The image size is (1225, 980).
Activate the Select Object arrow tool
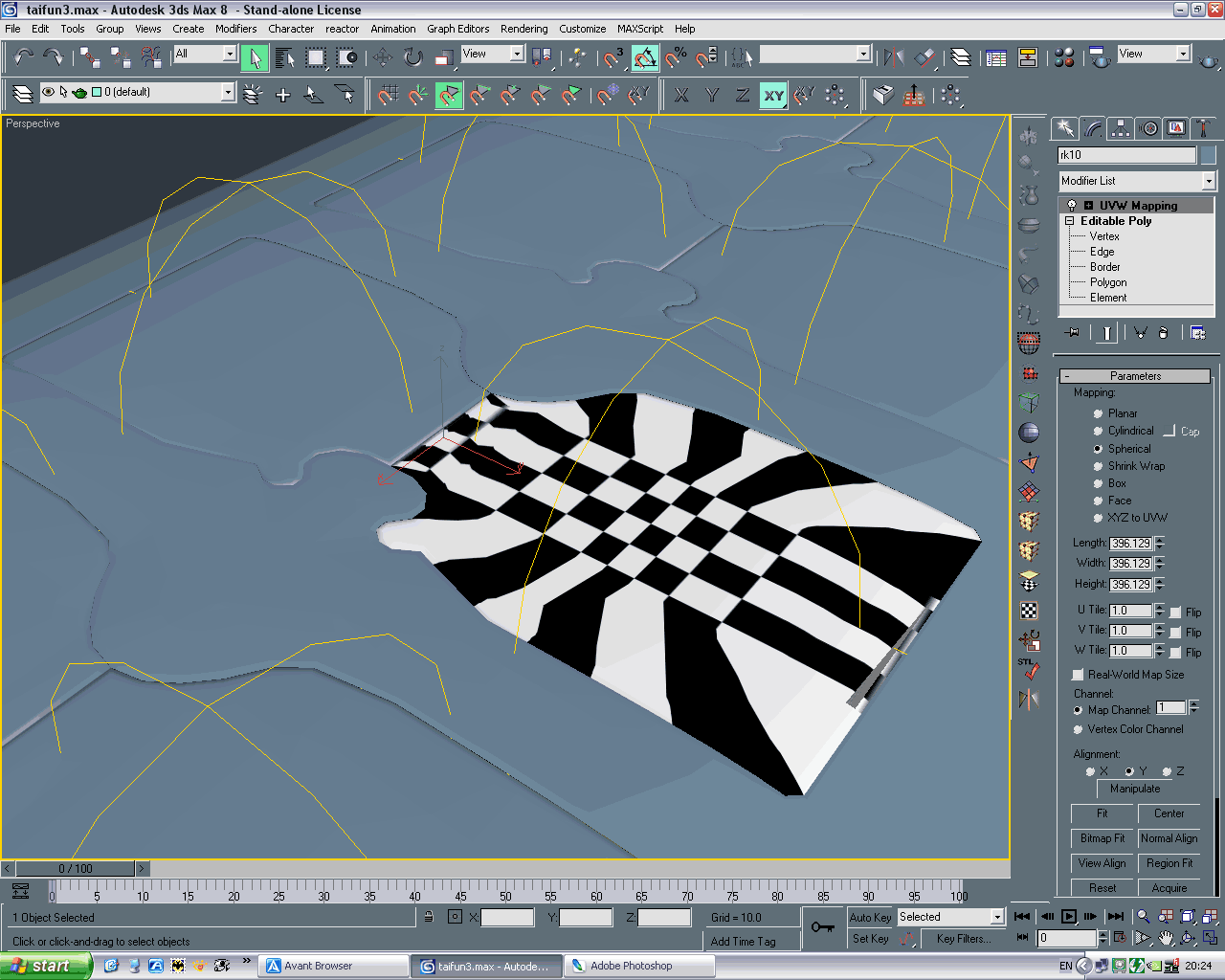(255, 58)
